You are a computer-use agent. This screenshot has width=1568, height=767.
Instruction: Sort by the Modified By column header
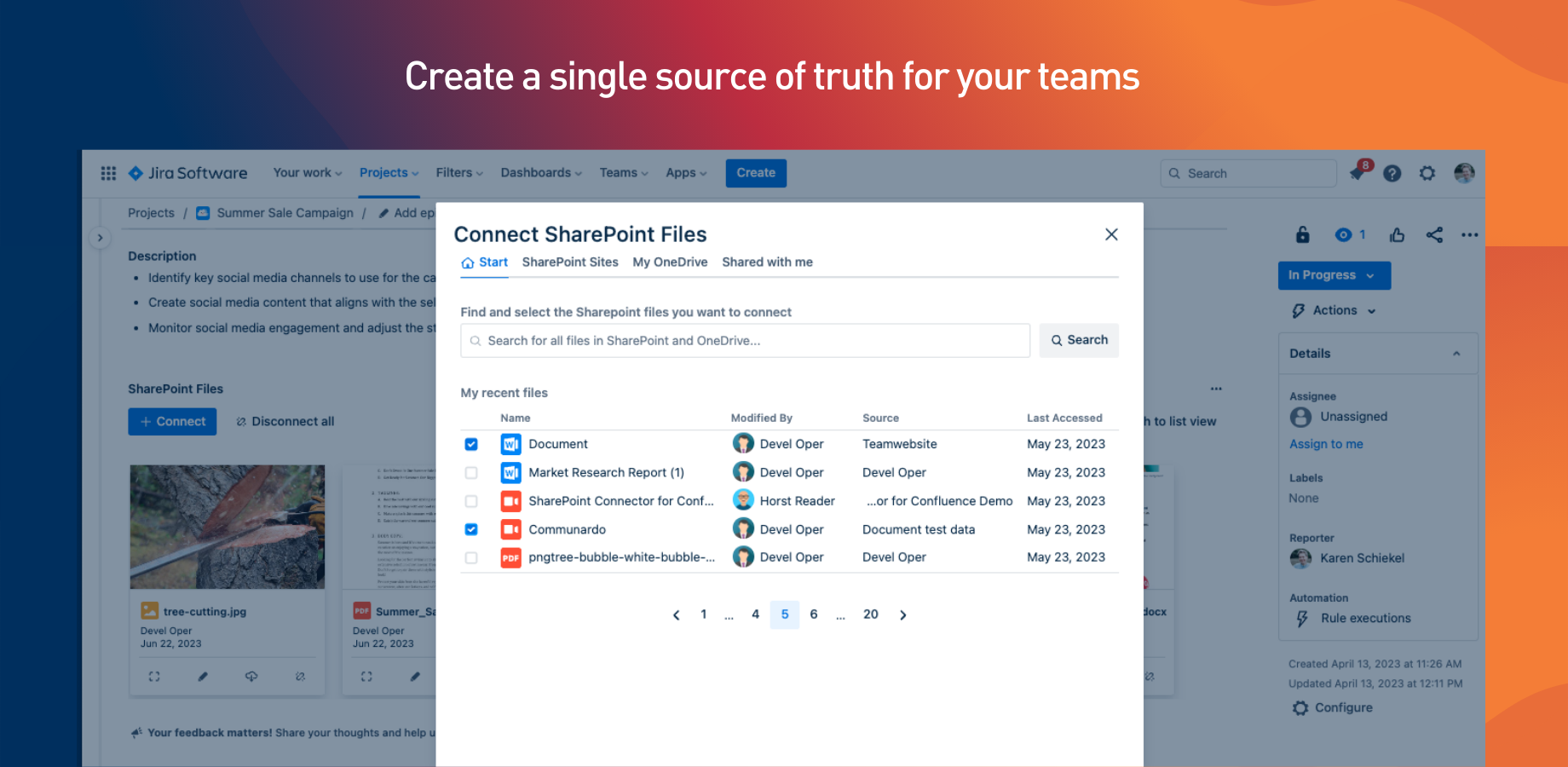point(761,418)
